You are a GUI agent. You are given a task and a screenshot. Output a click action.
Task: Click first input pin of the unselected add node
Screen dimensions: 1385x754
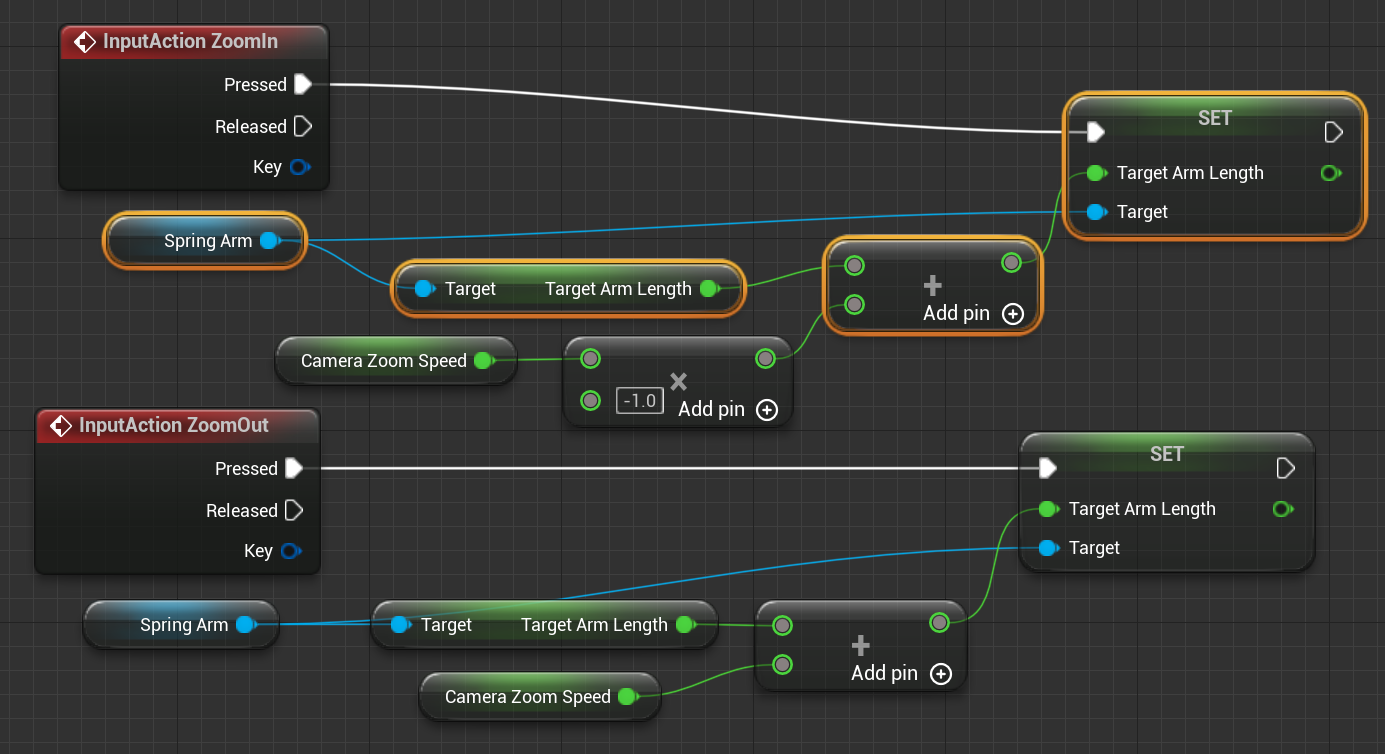coord(782,626)
